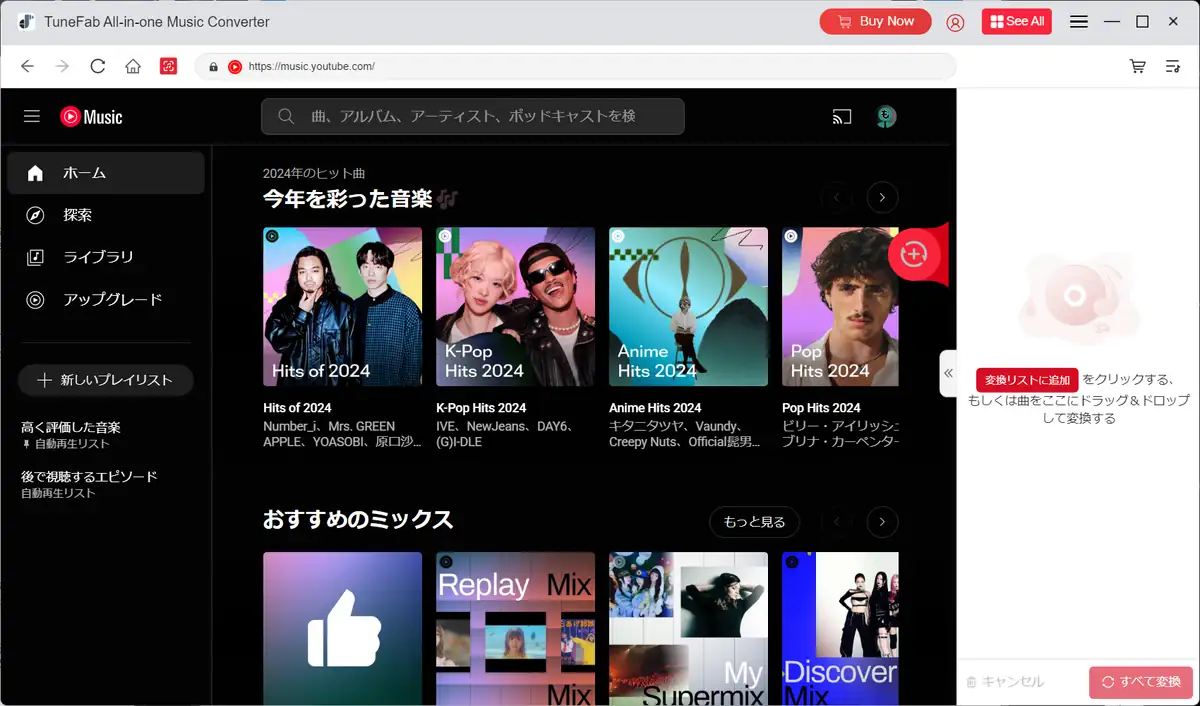Click the Hits of 2024 title text
The width and height of the screenshot is (1200, 706).
[x=297, y=408]
